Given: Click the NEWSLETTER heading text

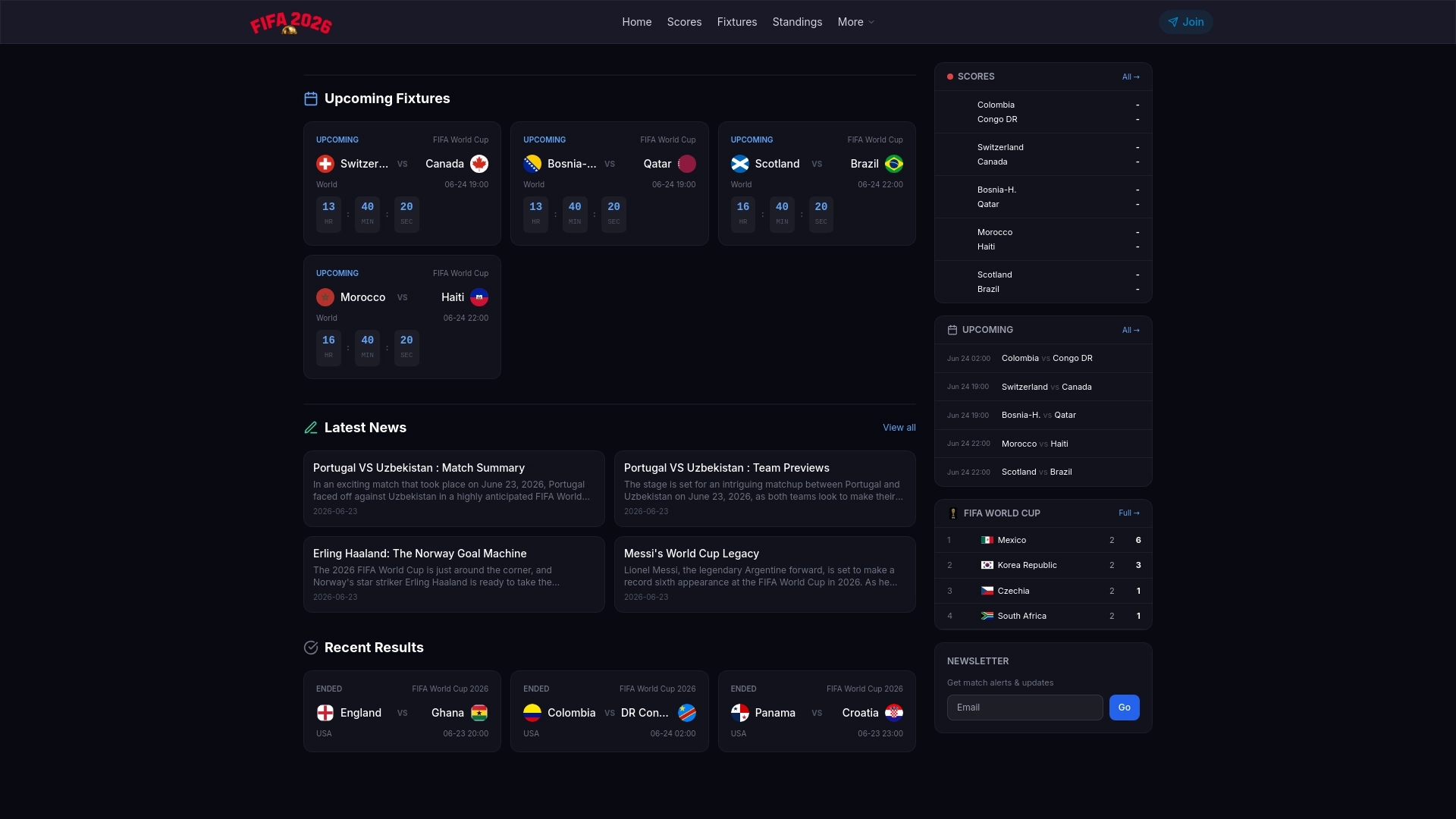Looking at the screenshot, I should click(977, 661).
